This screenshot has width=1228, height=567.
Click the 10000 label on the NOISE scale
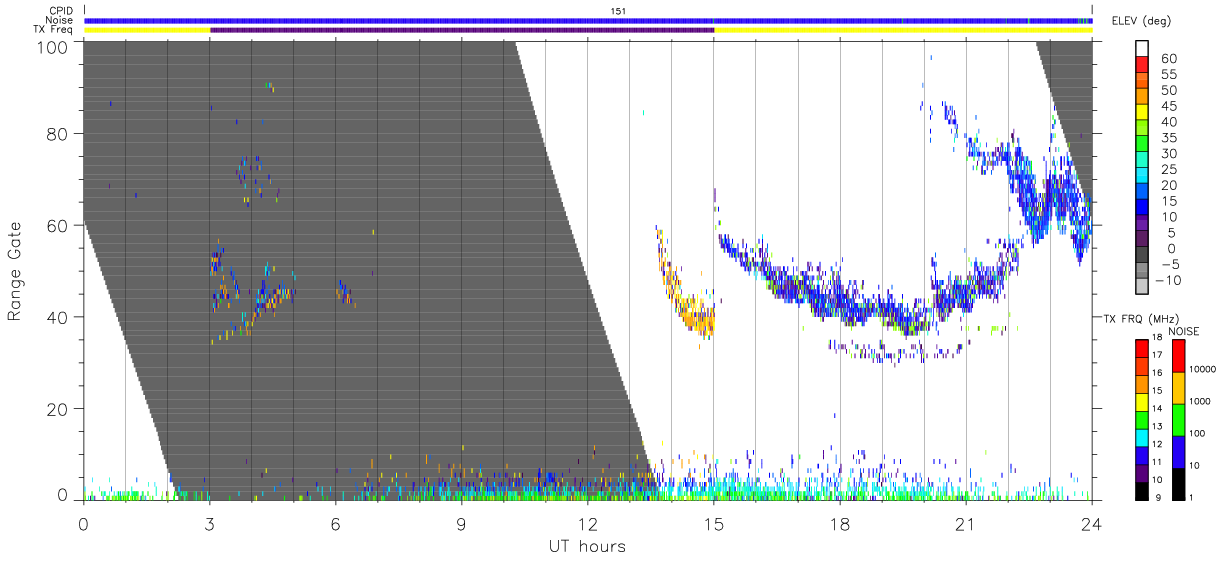[x=1204, y=368]
